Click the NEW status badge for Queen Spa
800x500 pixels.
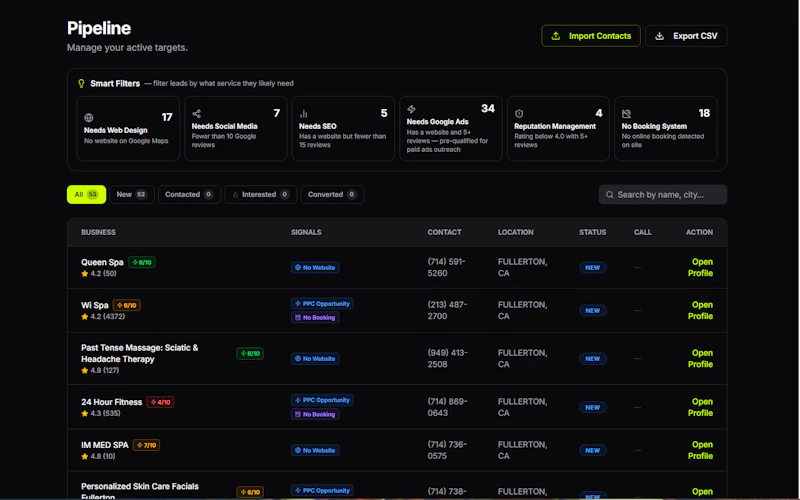[x=592, y=267]
